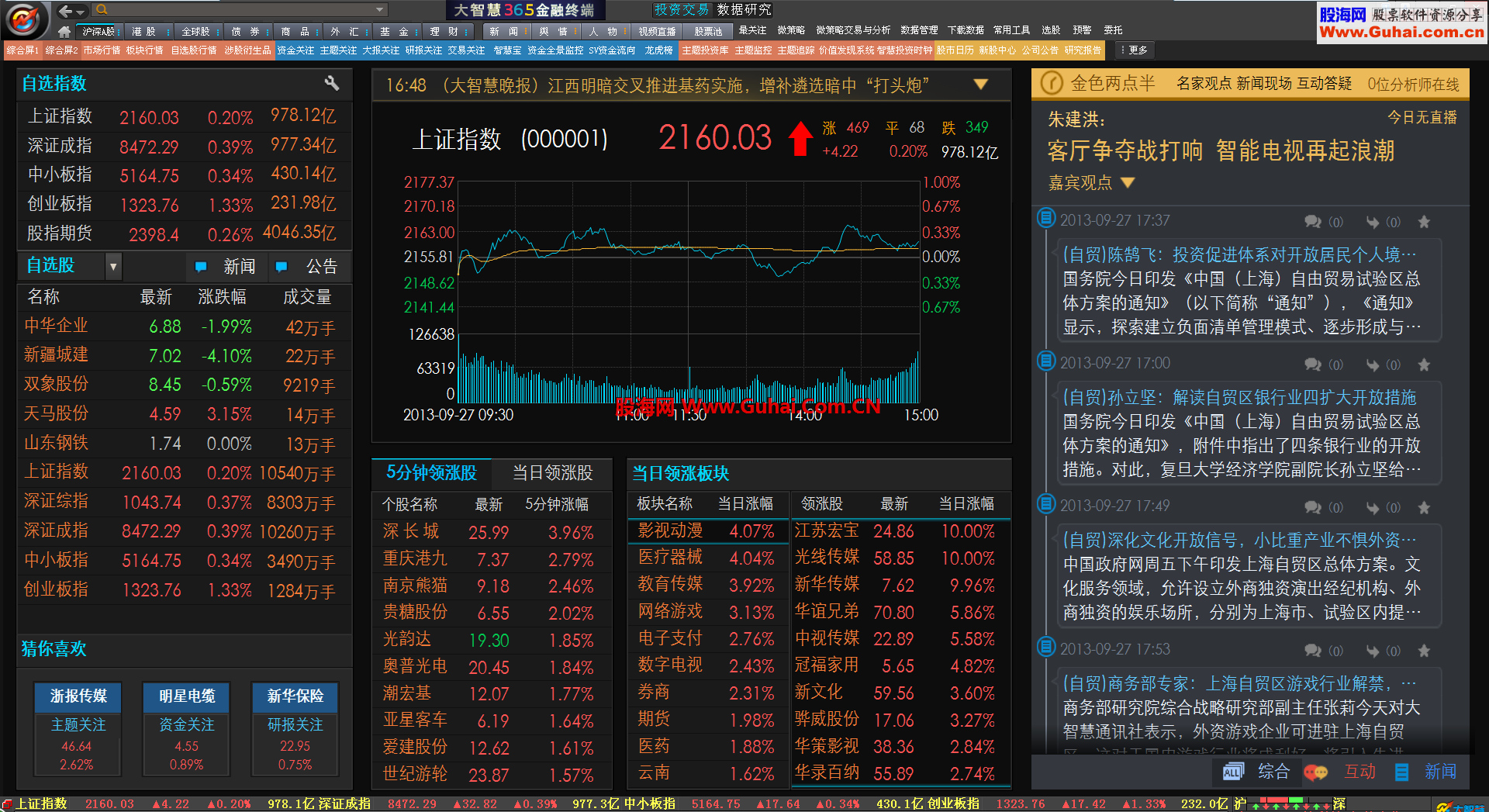The image size is (1489, 812).
Task: Open the 沪深A股 tab submenu dots
Action: point(119,32)
